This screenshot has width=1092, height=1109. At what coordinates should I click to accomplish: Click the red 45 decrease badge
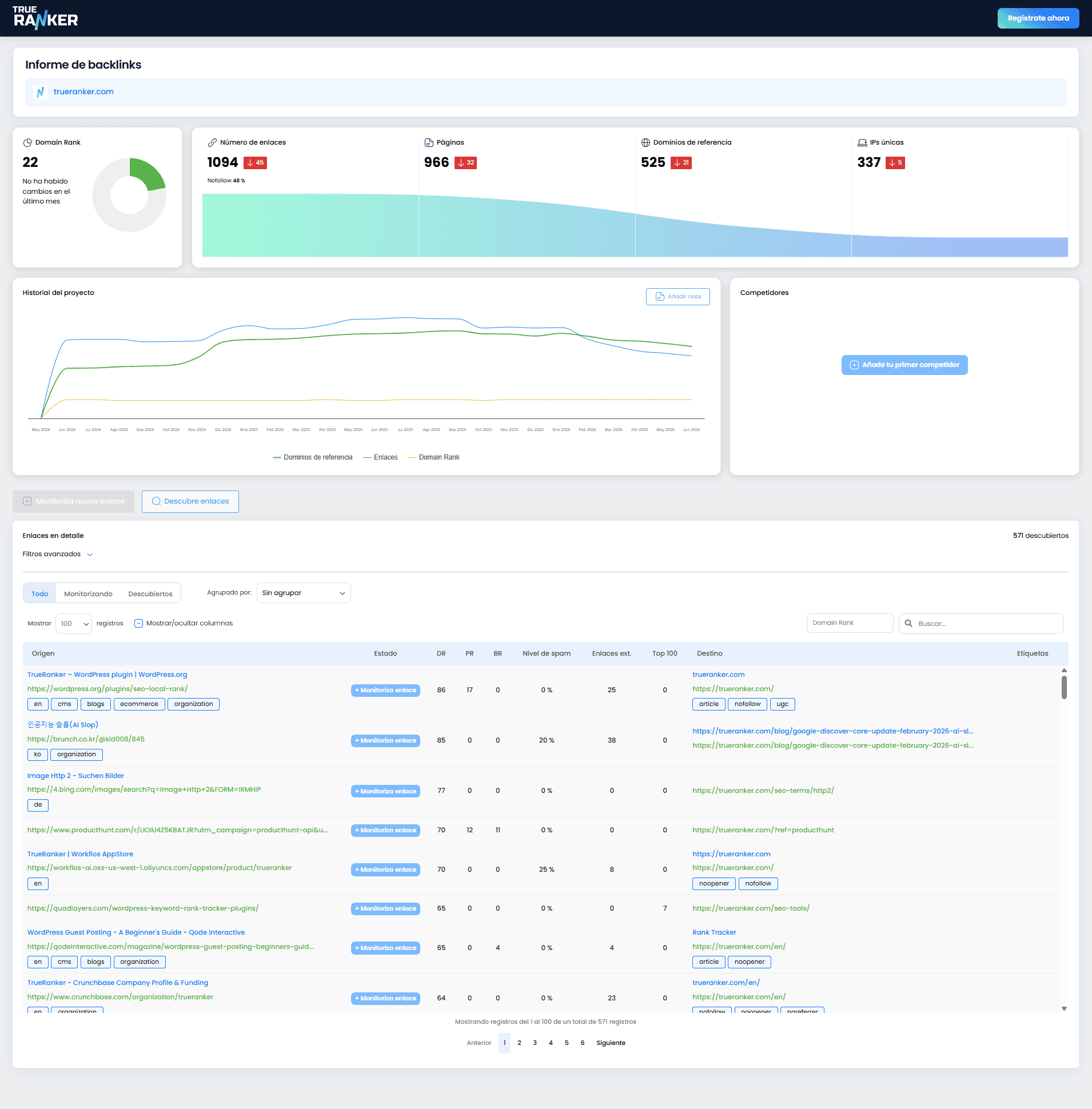click(x=255, y=163)
